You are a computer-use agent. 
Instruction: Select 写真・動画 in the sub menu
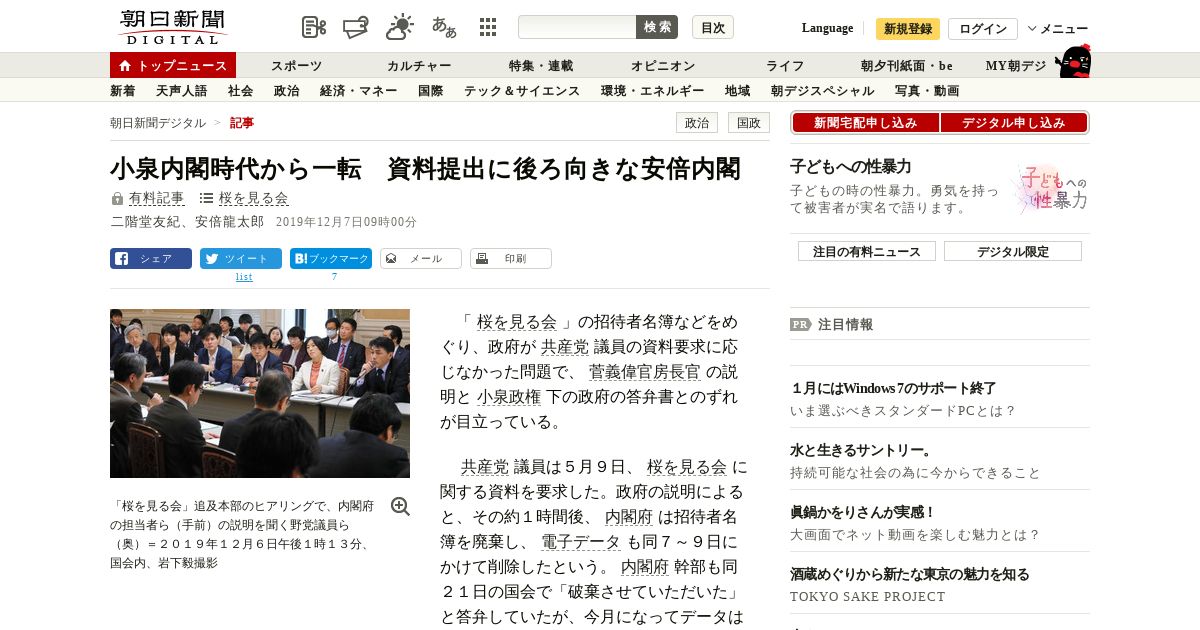click(x=927, y=90)
